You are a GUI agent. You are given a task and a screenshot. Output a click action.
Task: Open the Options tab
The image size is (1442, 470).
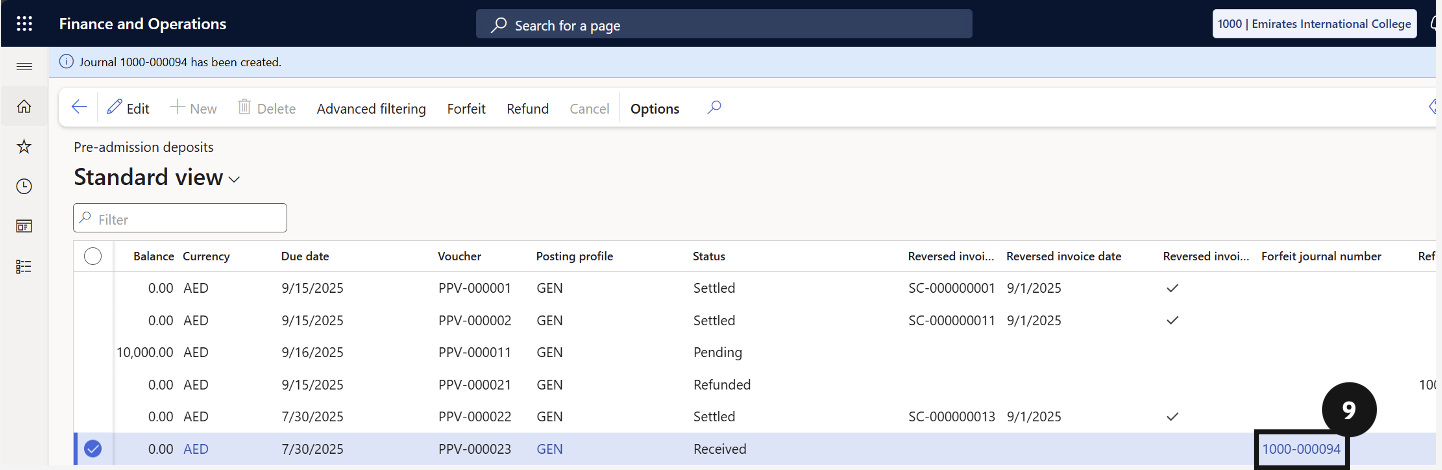pos(655,108)
